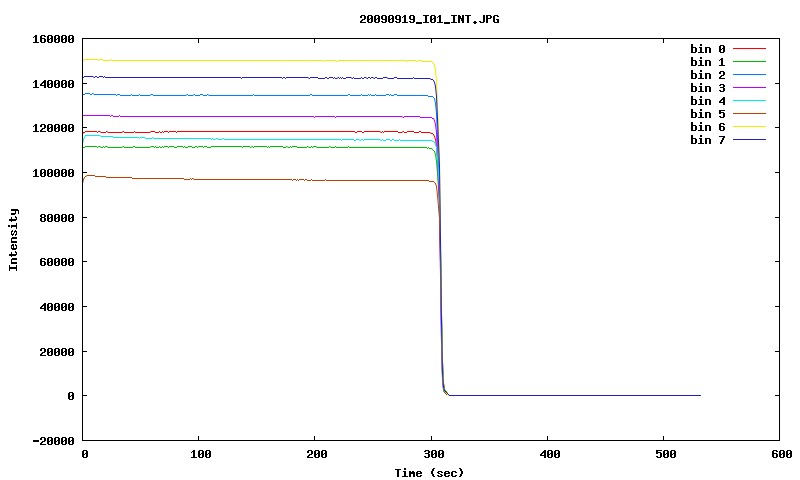Click the 'bin 3' legend label
Viewport: 800px width, 480px height.
click(708, 88)
